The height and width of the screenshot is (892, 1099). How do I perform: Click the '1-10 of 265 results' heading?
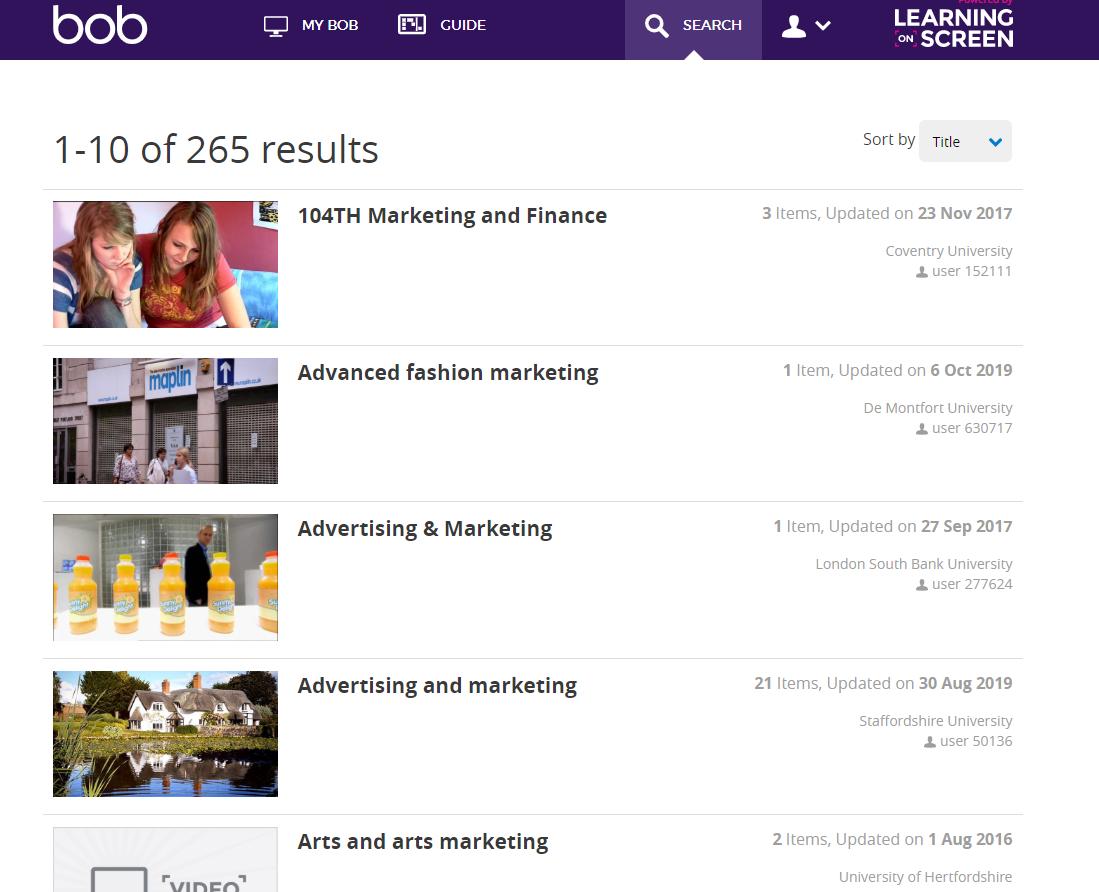pyautogui.click(x=217, y=149)
